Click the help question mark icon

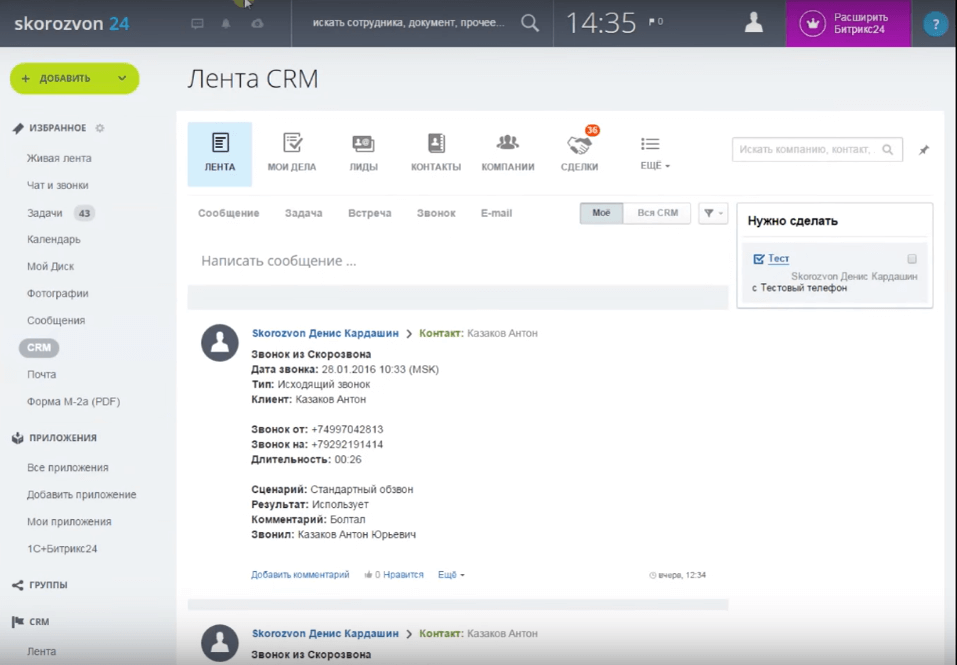click(x=935, y=24)
